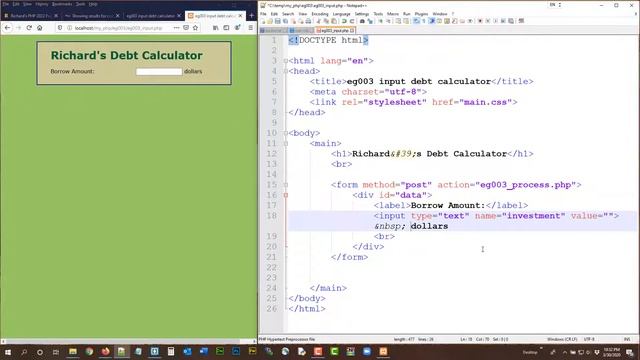Switch to Richard's PHP Firefox tab
Viewport: 640px width, 360px height.
click(x=30, y=16)
